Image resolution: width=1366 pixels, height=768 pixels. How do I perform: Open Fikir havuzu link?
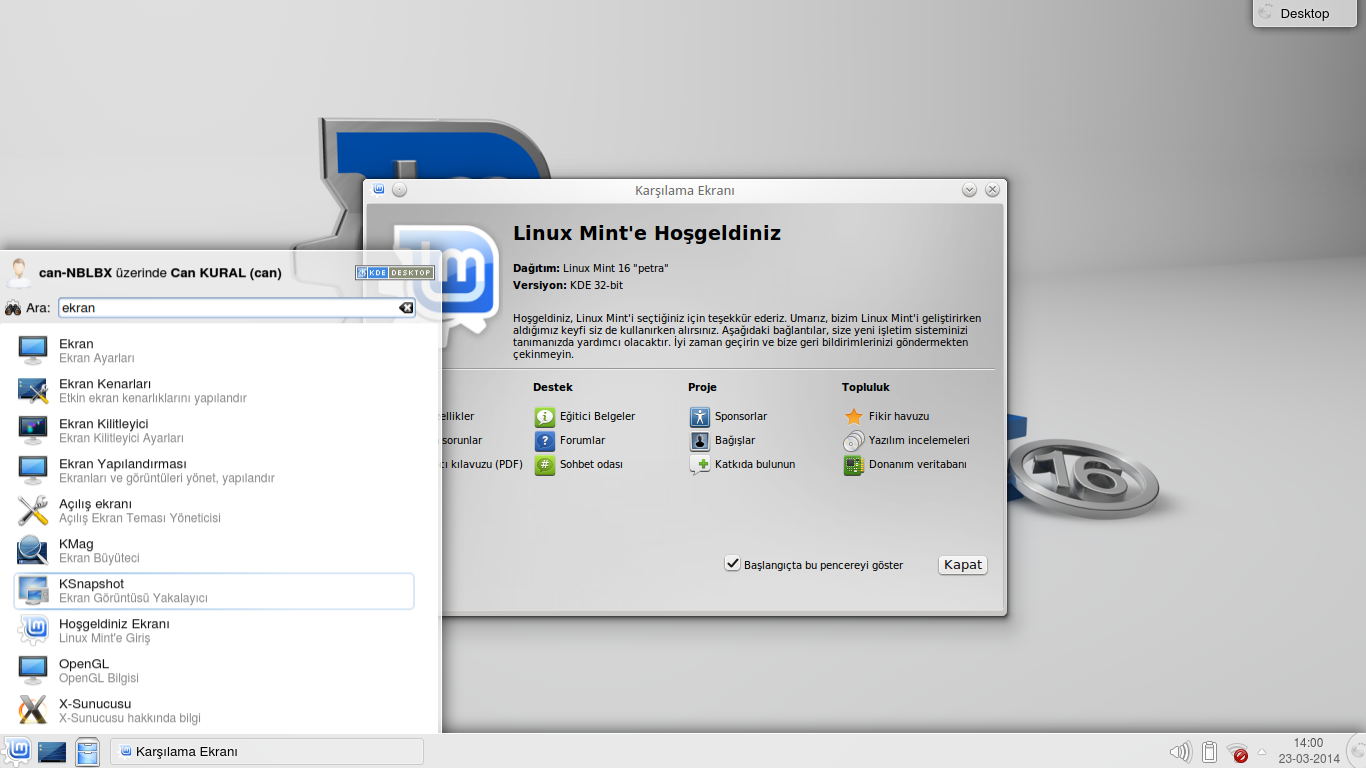tap(899, 417)
